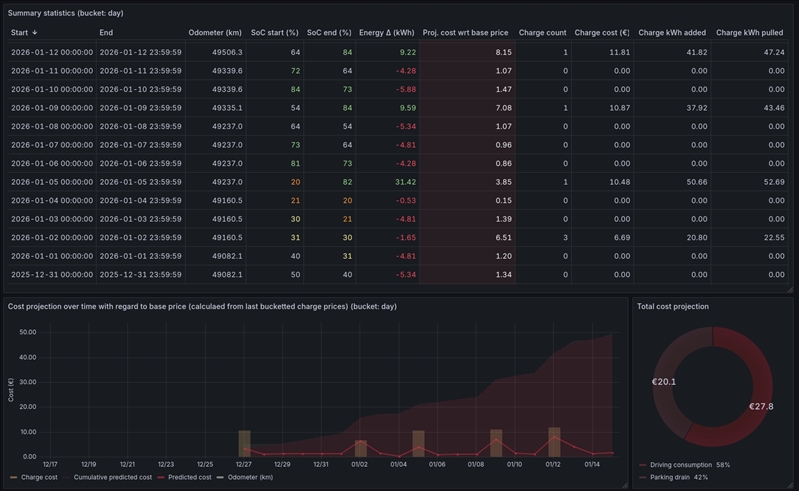Screen dimensions: 799x491
Task: Click Charge kWh pulled column header
Action: tap(750, 33)
